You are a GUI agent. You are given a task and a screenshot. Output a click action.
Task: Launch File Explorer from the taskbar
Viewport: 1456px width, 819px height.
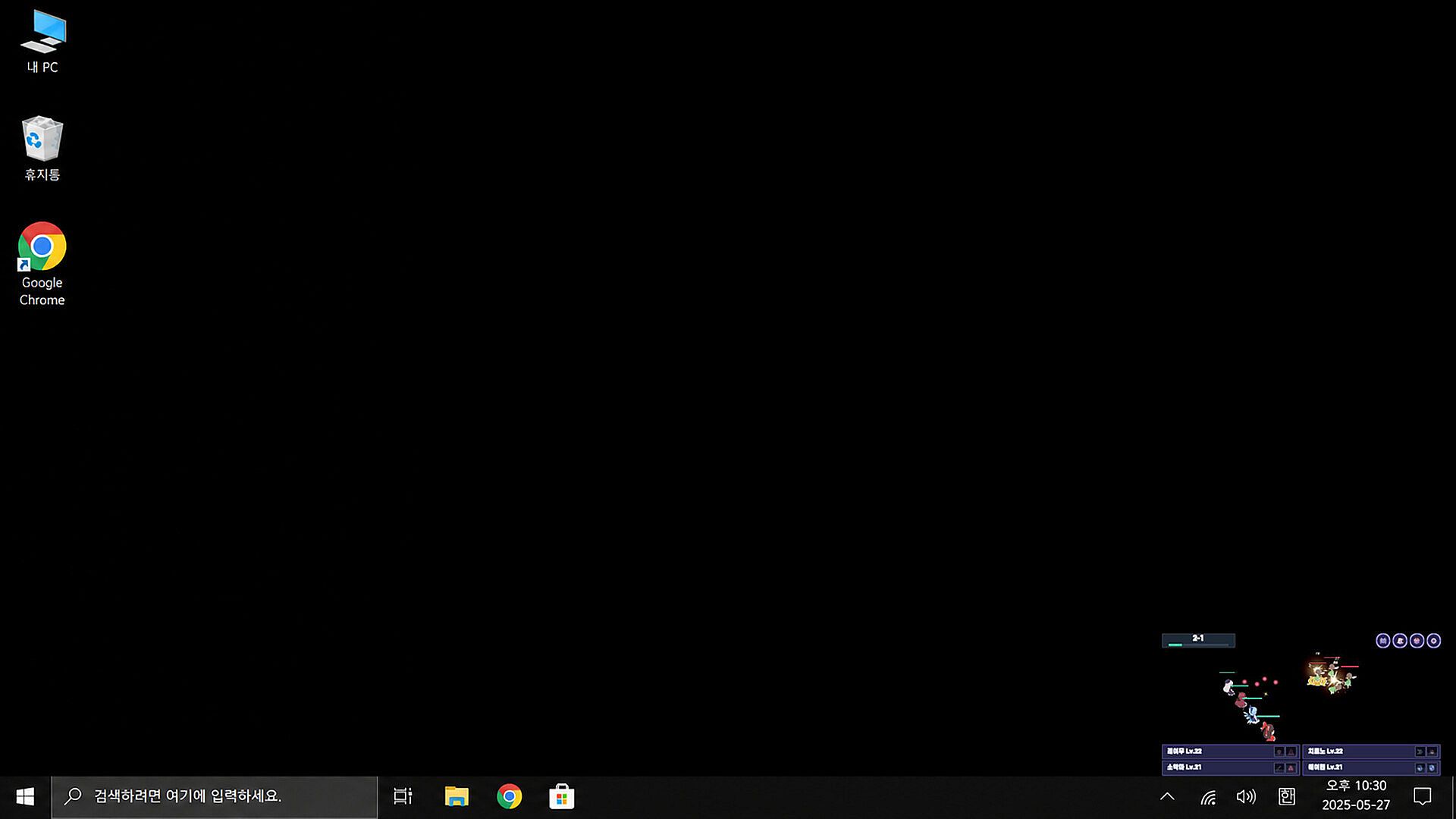tap(457, 796)
